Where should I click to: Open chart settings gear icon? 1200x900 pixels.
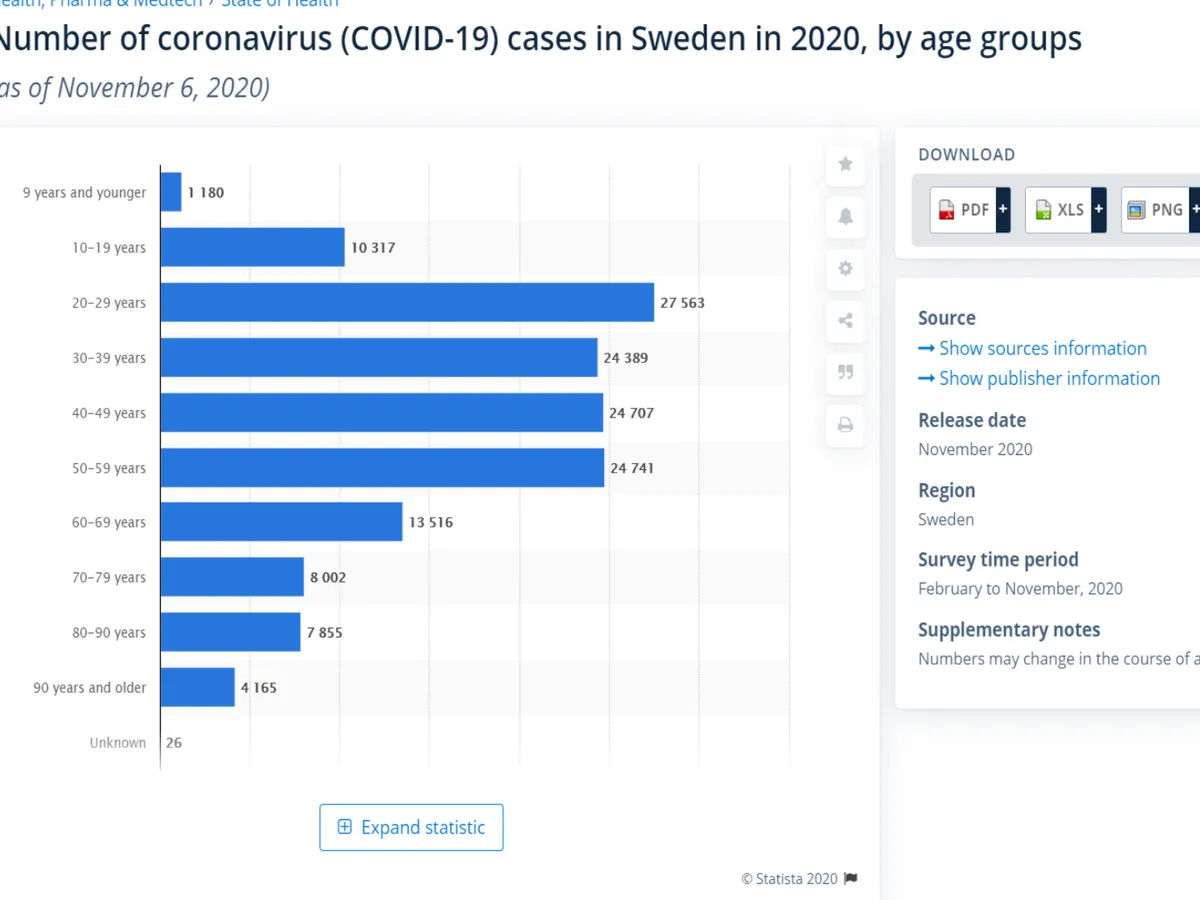[845, 268]
